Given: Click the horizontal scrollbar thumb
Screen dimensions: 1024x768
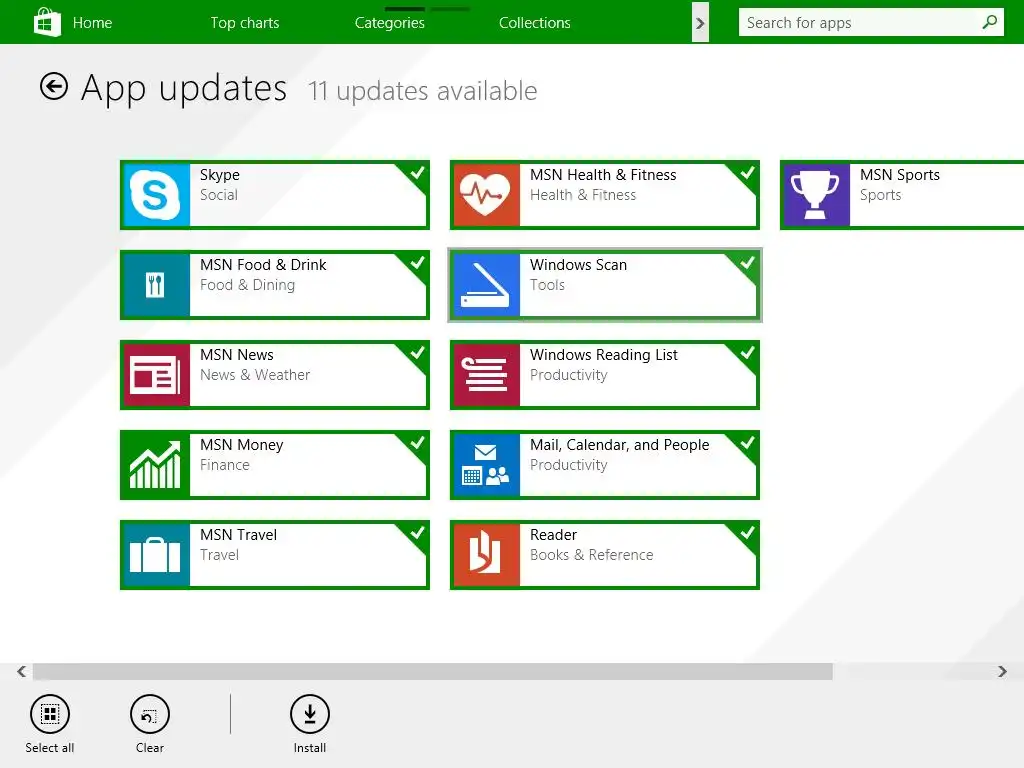Looking at the screenshot, I should 432,671.
